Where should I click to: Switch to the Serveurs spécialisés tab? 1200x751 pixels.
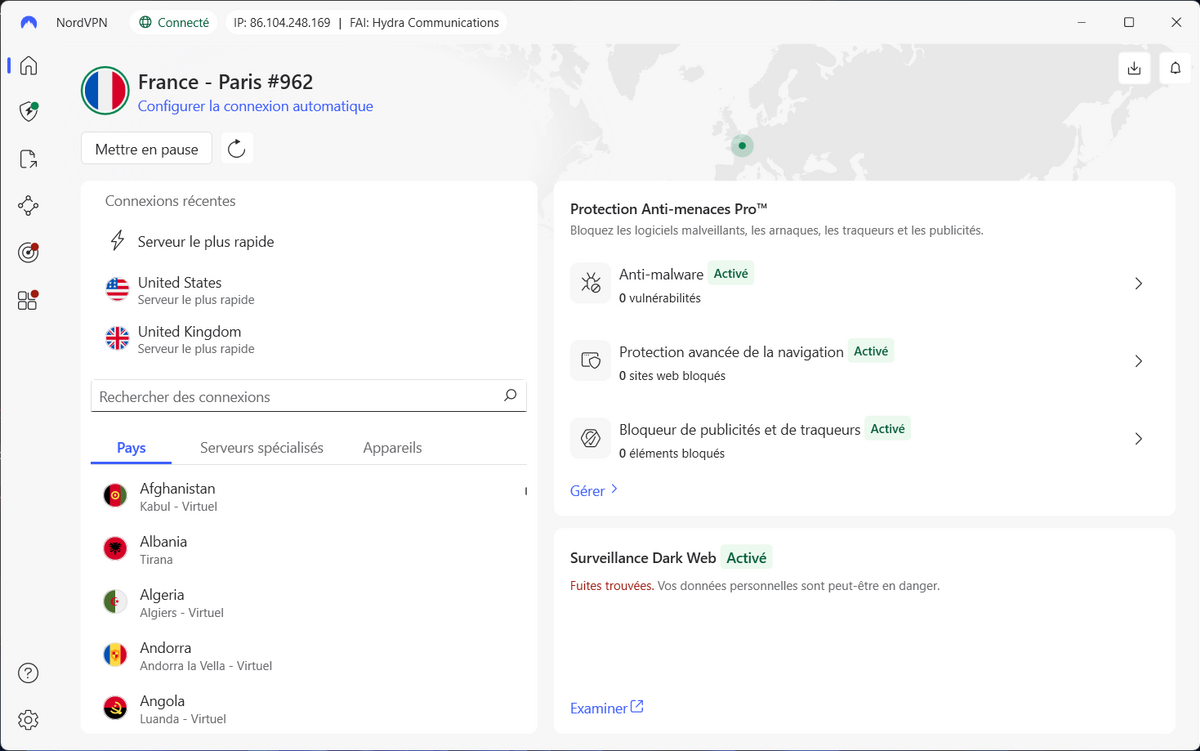coord(262,447)
